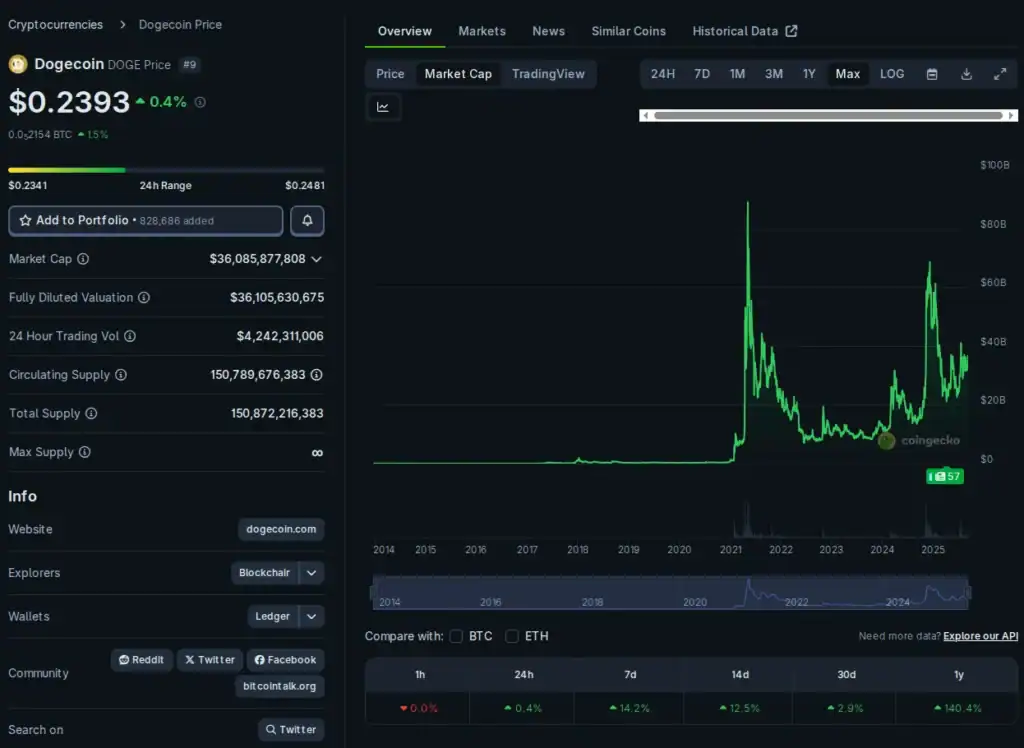Select the Max time range
The width and height of the screenshot is (1024, 748).
coord(848,74)
